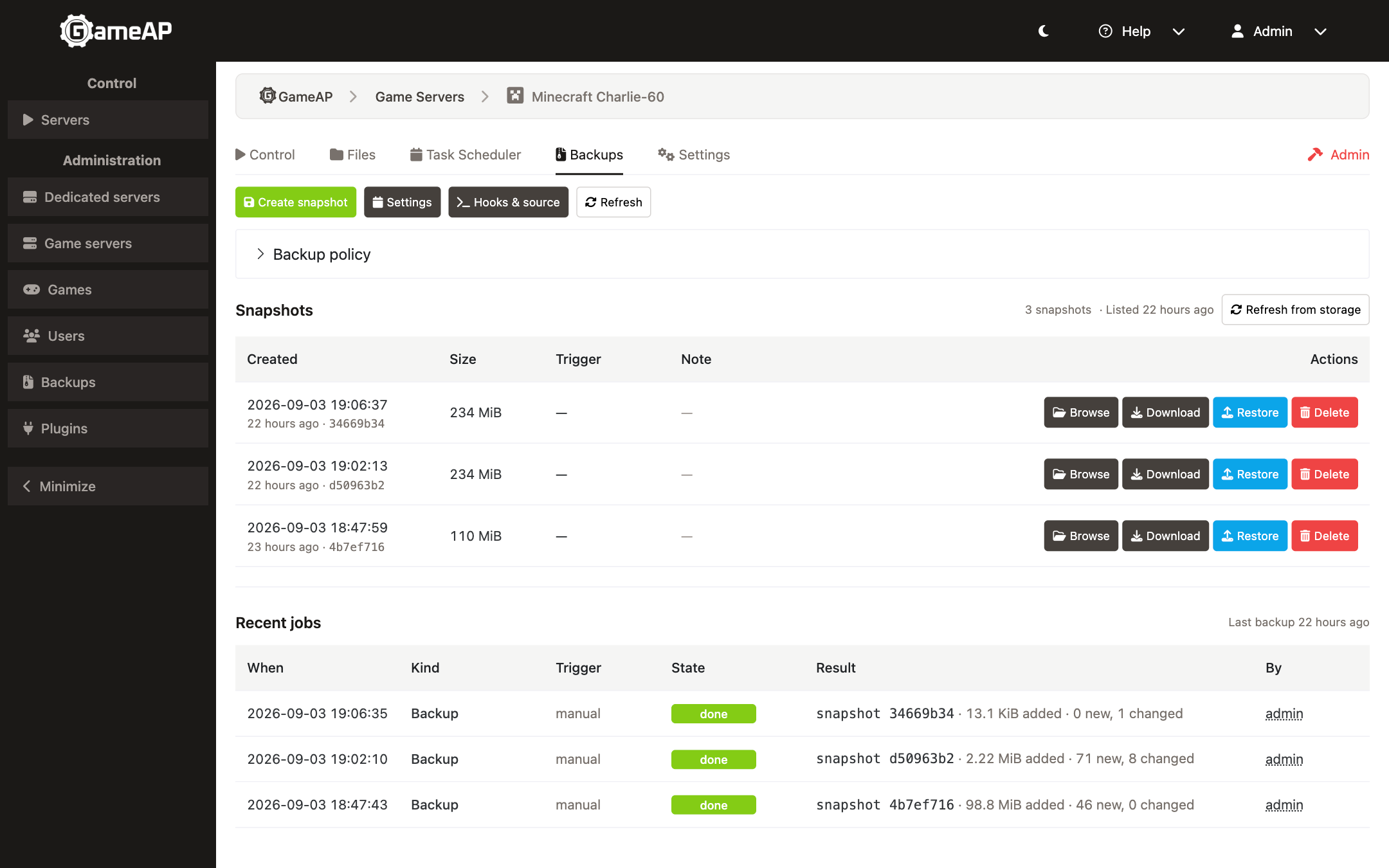The width and height of the screenshot is (1389, 868).
Task: Click the Recent jobs heading
Action: click(x=278, y=623)
